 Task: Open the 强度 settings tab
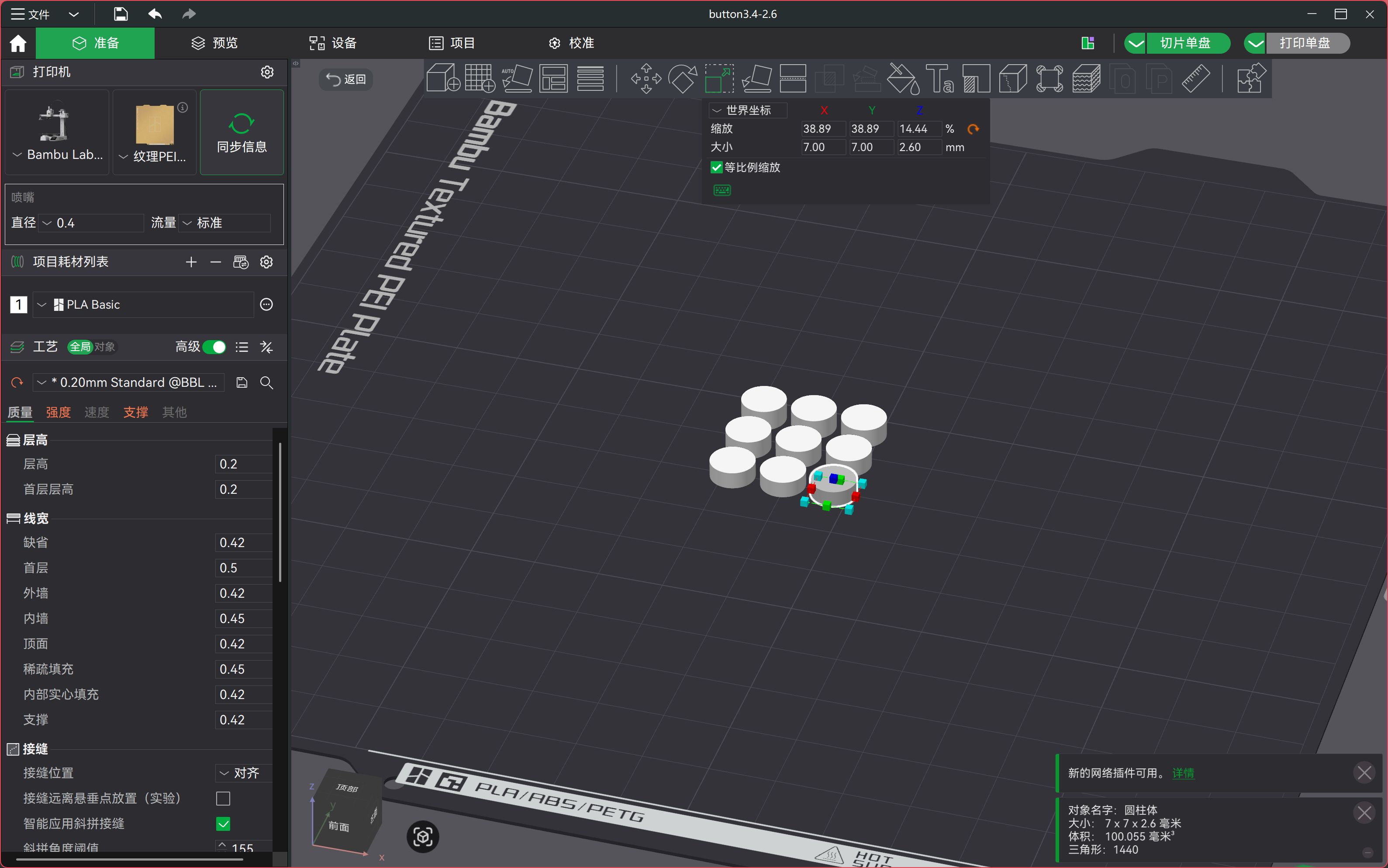[58, 412]
